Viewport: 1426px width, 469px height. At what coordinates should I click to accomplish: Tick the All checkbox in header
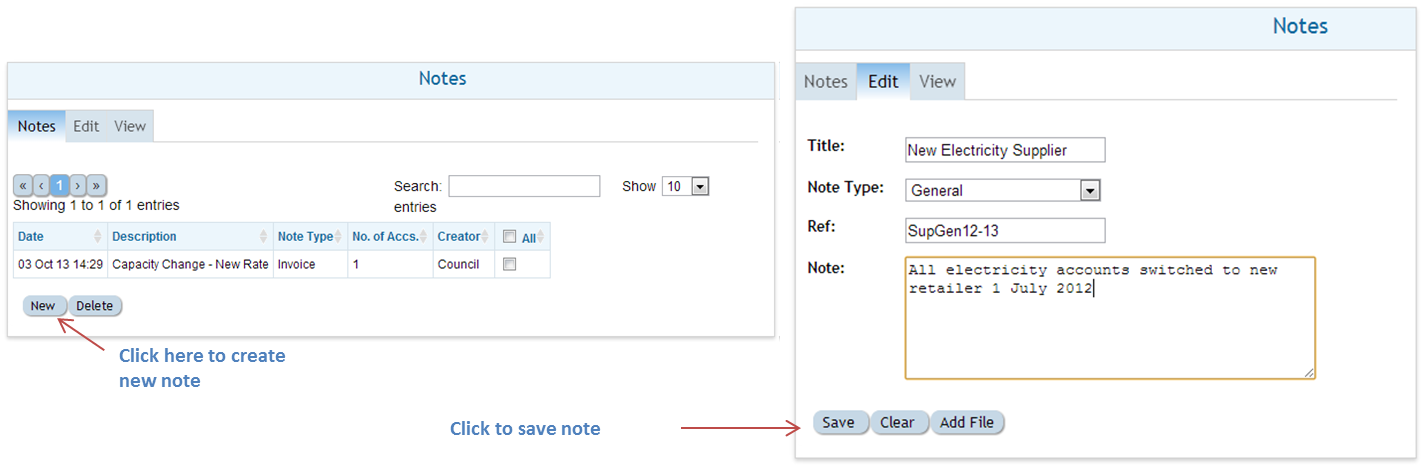509,237
